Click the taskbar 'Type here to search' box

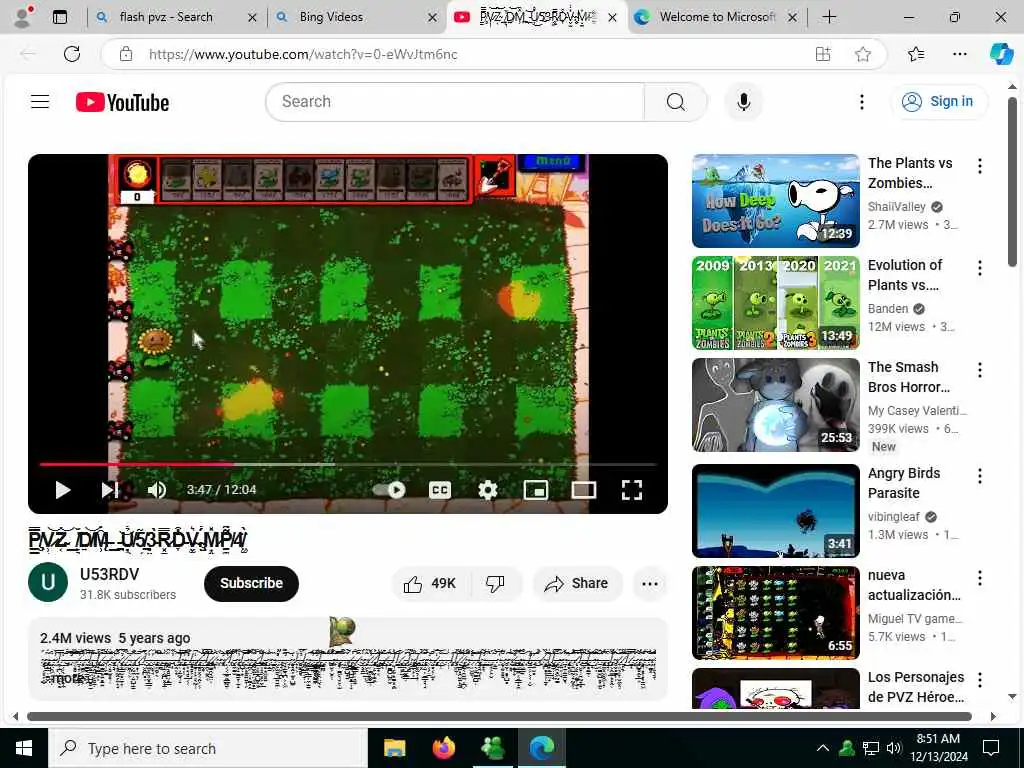click(208, 748)
